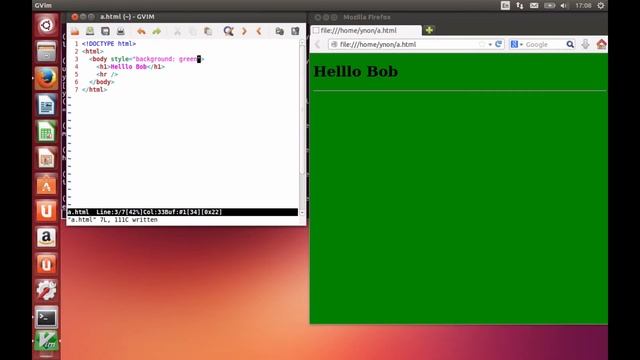Image resolution: width=640 pixels, height=360 pixels.
Task: Show calendar by clicking 17:08 clock
Action: (583, 5)
